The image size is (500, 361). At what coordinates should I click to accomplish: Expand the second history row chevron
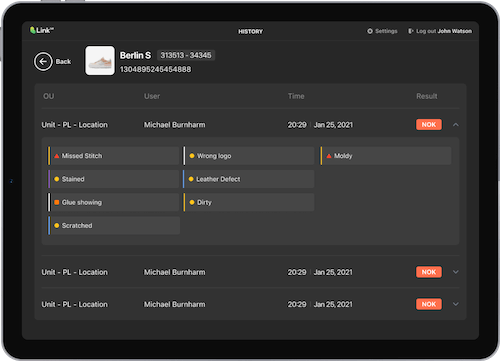pos(456,272)
